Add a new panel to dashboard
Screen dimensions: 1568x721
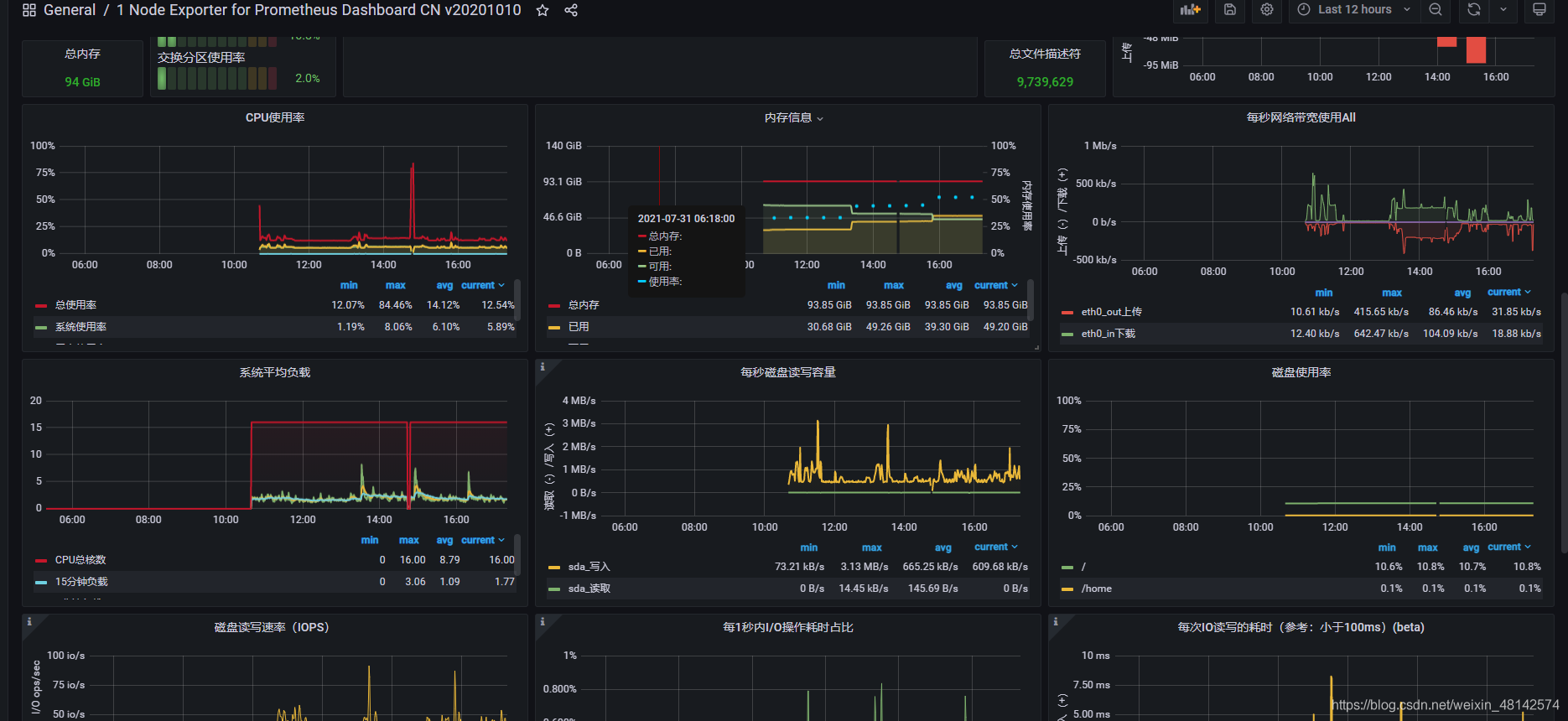1191,9
